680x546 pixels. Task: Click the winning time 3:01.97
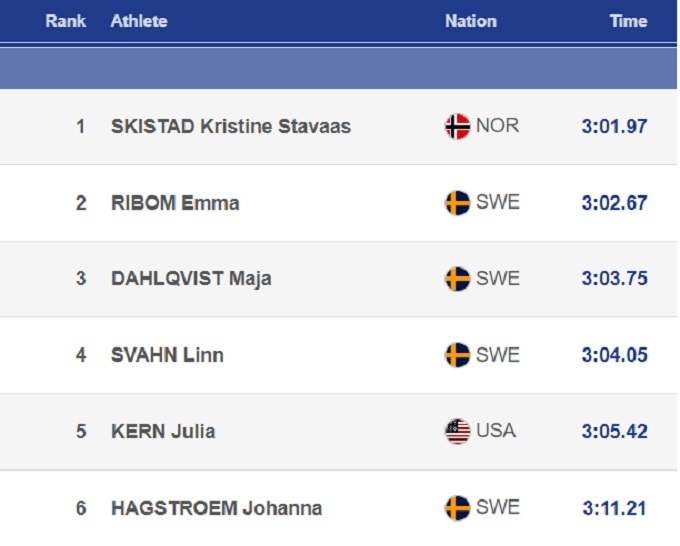[614, 127]
